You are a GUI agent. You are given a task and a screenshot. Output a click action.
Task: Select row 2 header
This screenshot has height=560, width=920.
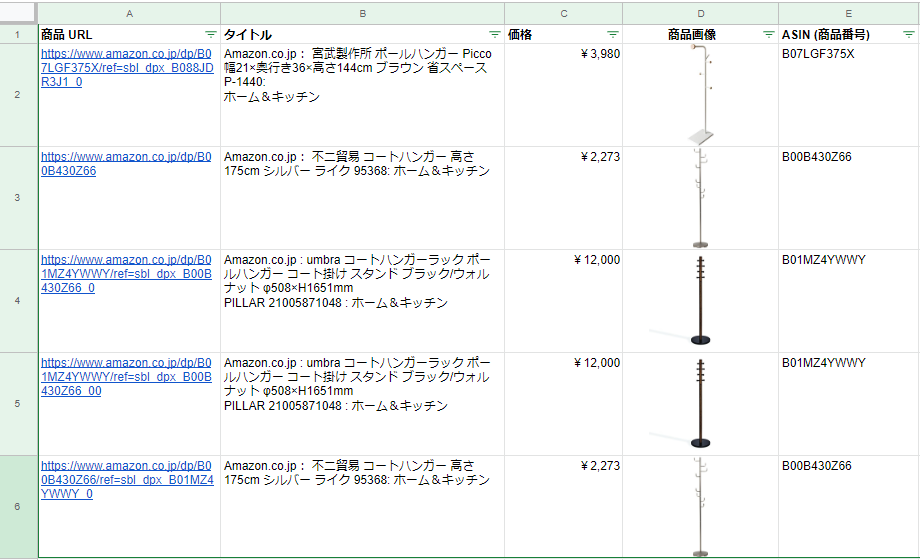click(18, 95)
